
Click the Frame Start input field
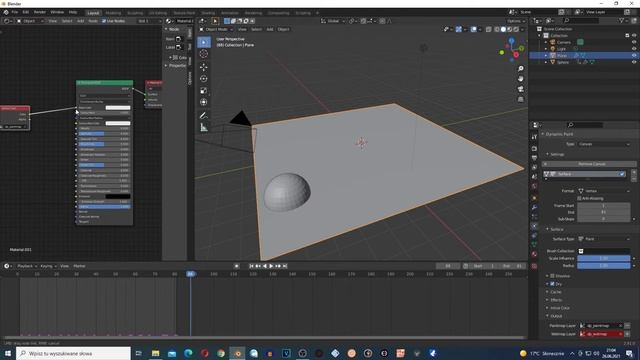[604, 206]
